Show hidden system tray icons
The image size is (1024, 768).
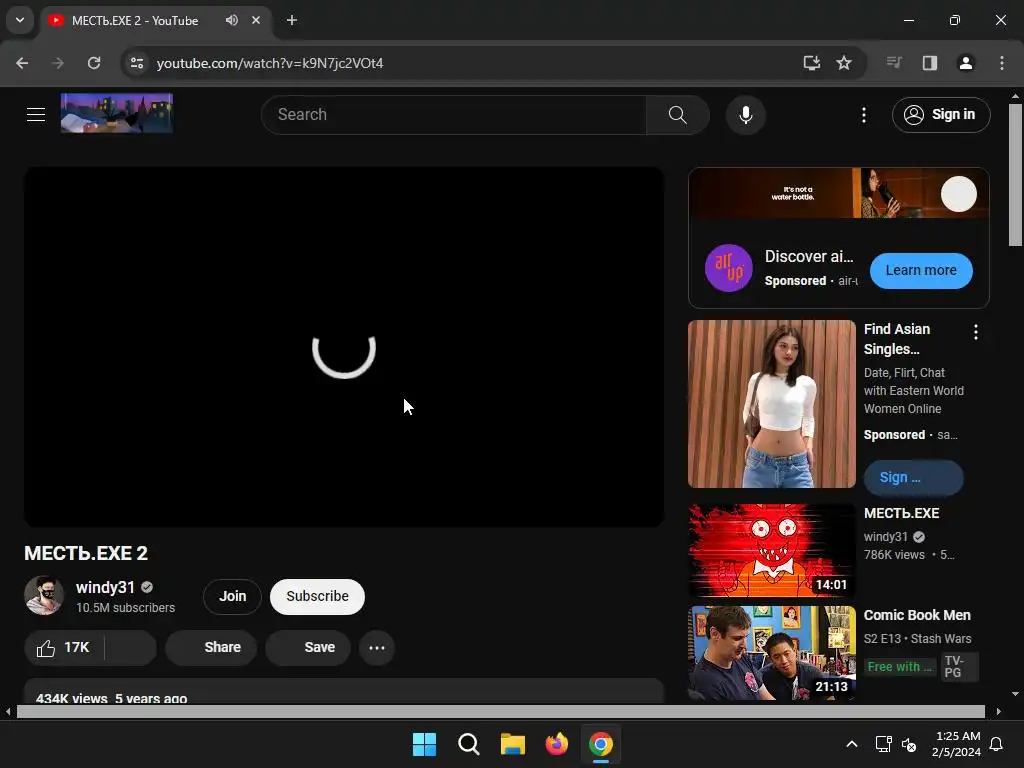pos(852,744)
